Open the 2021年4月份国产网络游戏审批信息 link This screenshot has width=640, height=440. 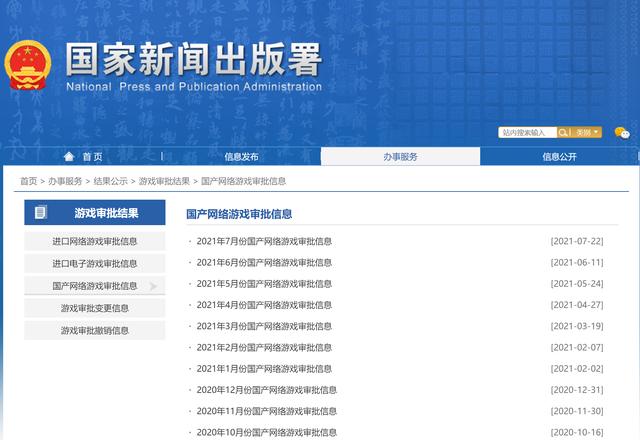(264, 305)
